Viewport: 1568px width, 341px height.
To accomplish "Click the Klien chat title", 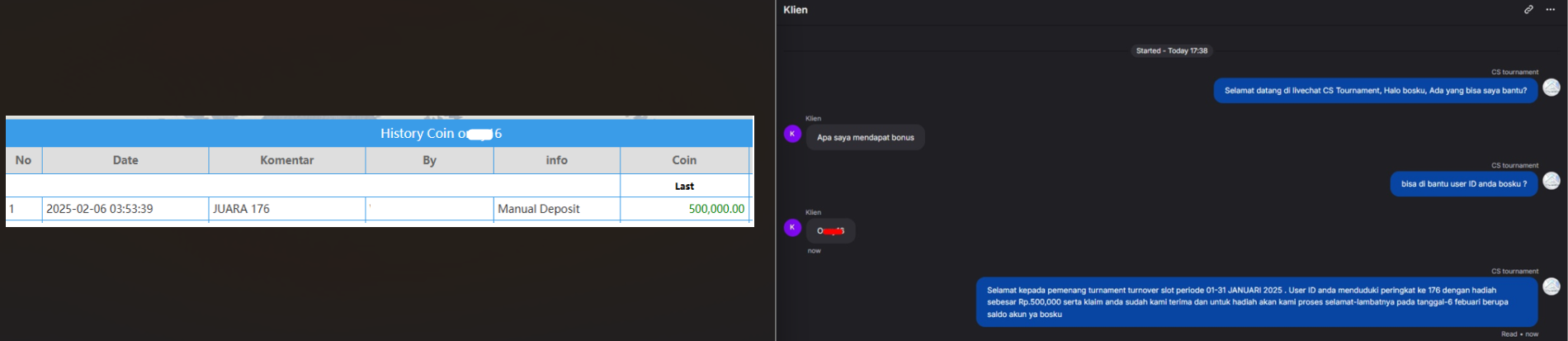I will click(796, 10).
